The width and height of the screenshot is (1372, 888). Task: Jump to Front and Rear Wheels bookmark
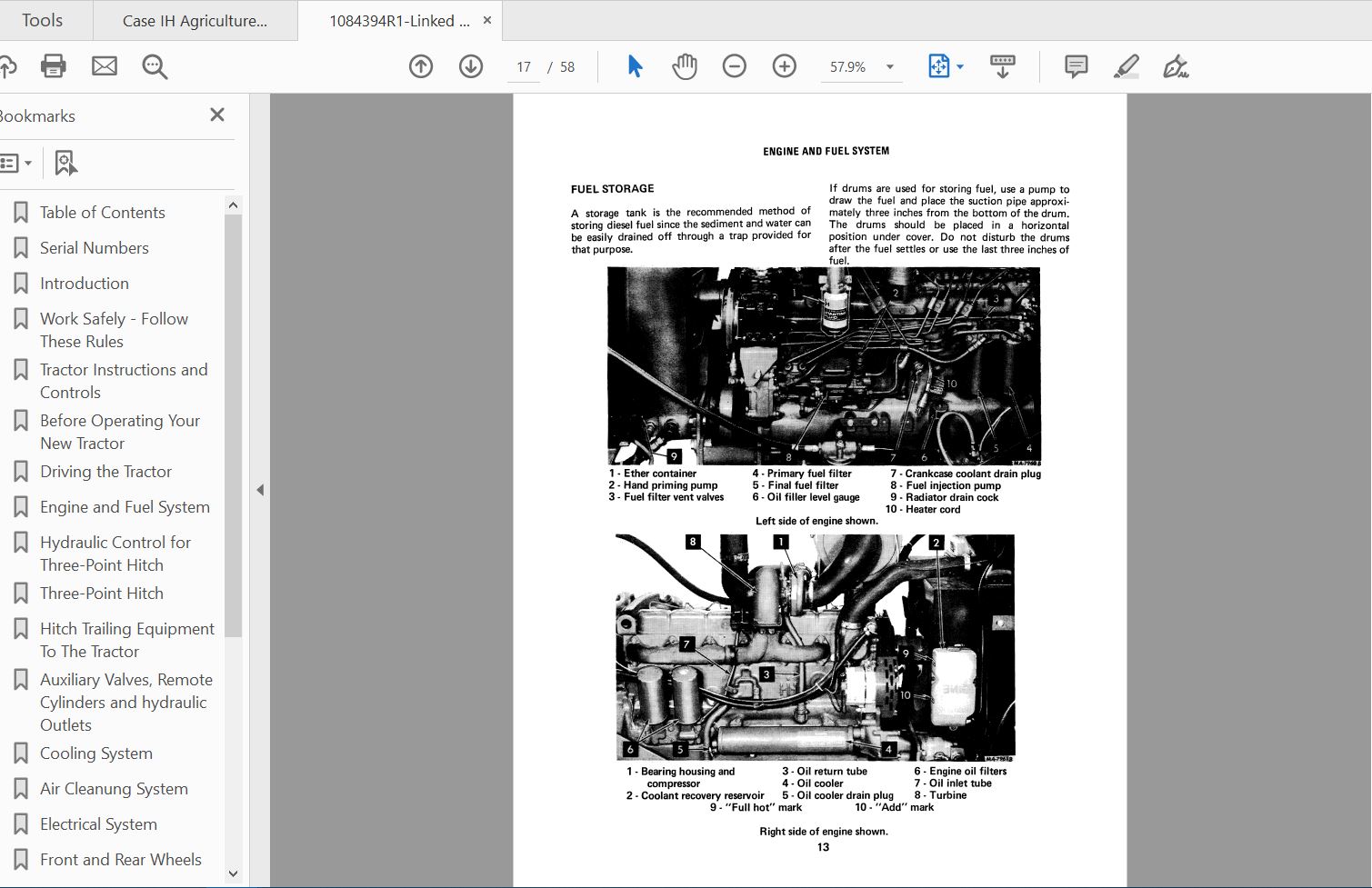coord(121,860)
